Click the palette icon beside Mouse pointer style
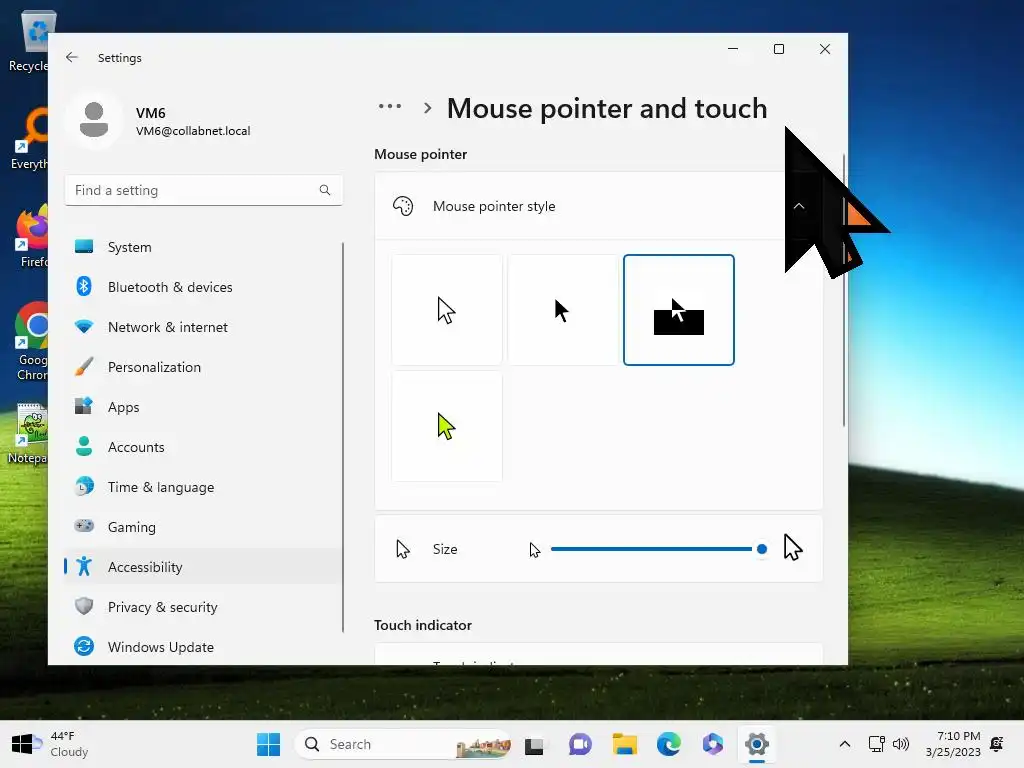Screen dimensions: 1024x768 (x=403, y=206)
